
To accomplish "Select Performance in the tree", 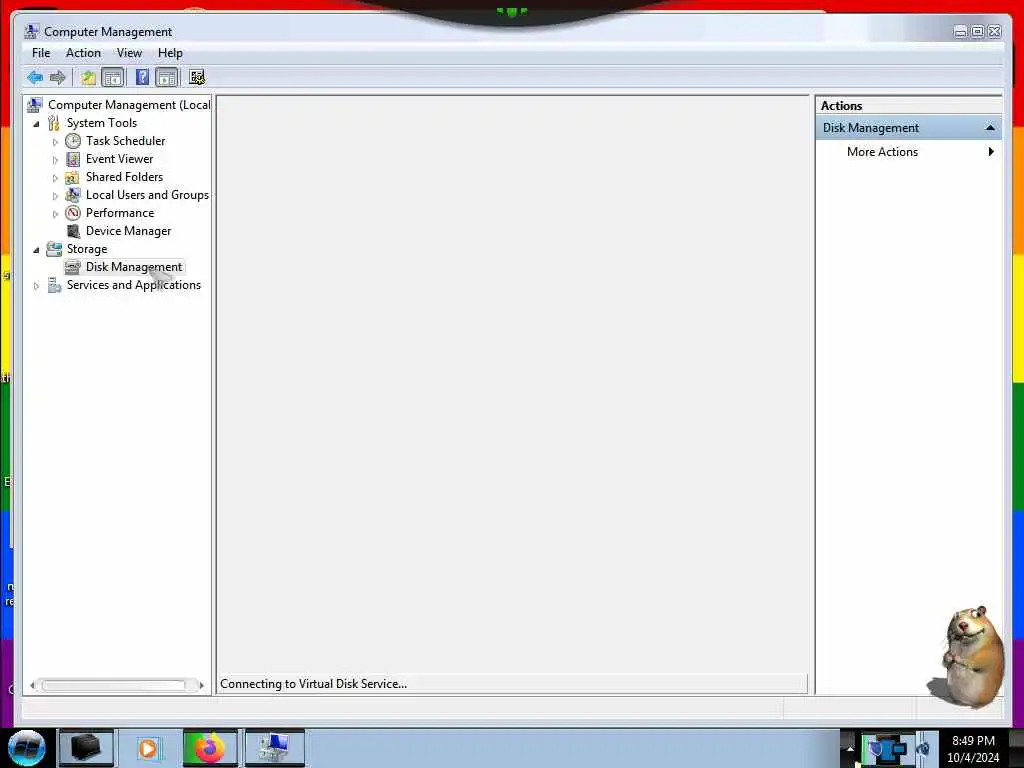I will (120, 213).
